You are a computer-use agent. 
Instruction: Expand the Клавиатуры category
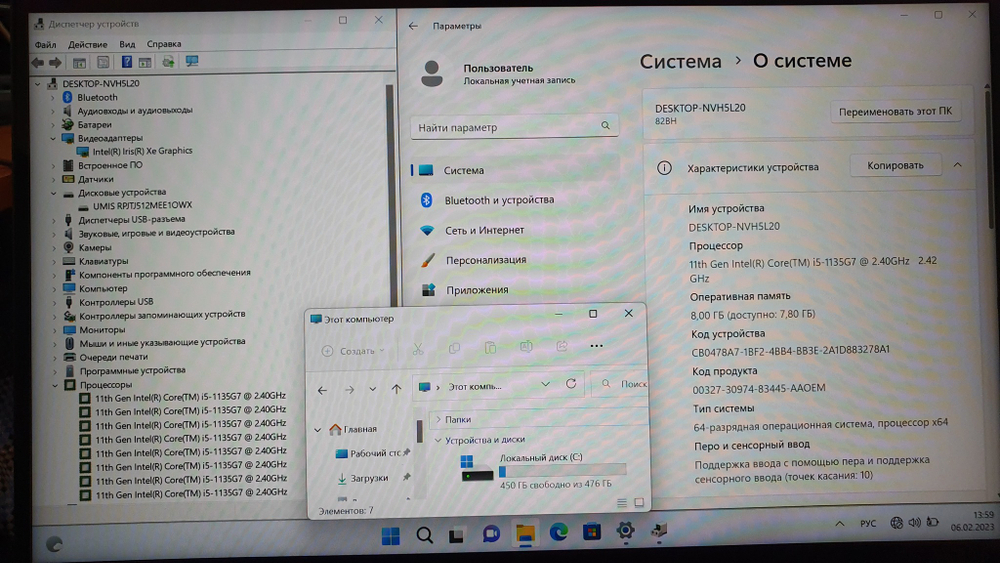click(54, 261)
